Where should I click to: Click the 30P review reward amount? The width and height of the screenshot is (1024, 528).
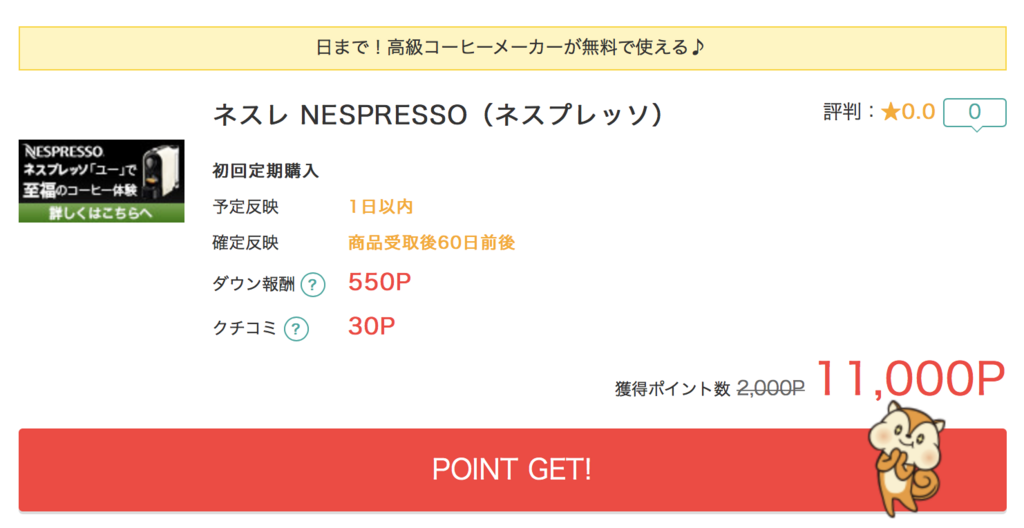372,326
